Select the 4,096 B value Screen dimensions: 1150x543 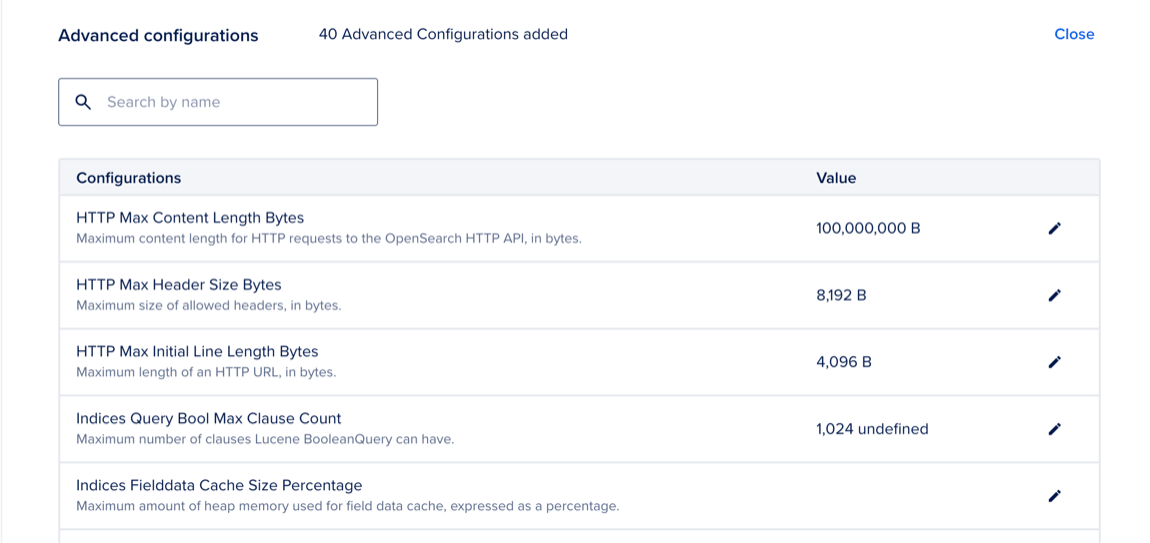[x=843, y=362]
